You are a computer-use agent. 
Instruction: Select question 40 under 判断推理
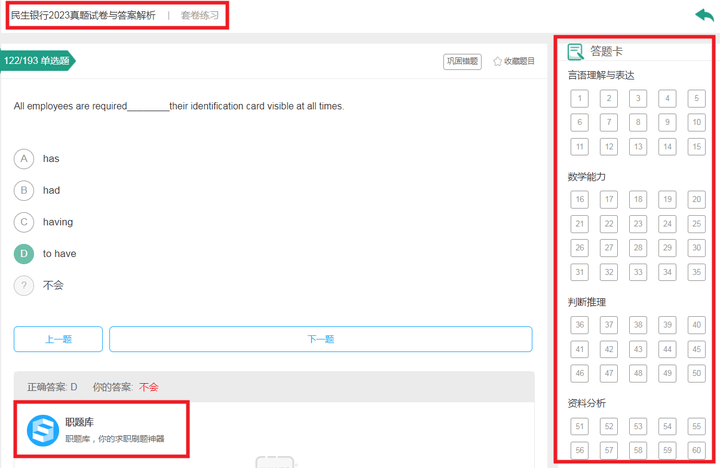coord(697,325)
